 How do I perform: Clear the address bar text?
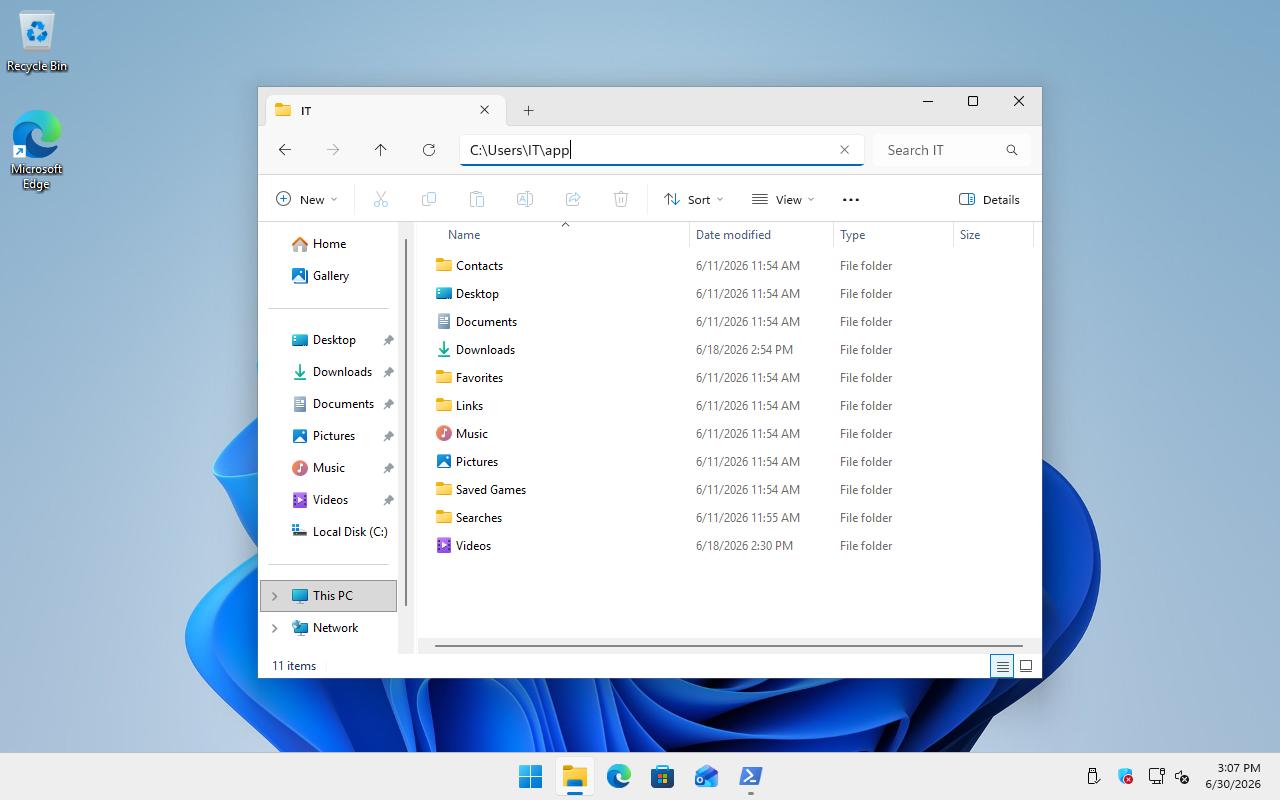click(844, 150)
